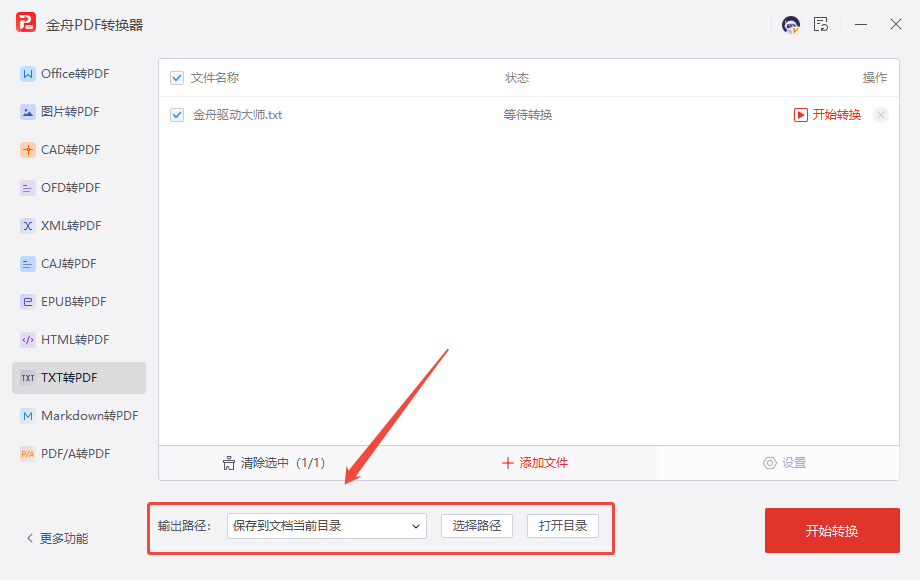Viewport: 920px width, 580px height.
Task: Click the 状态 column header
Action: coord(517,78)
